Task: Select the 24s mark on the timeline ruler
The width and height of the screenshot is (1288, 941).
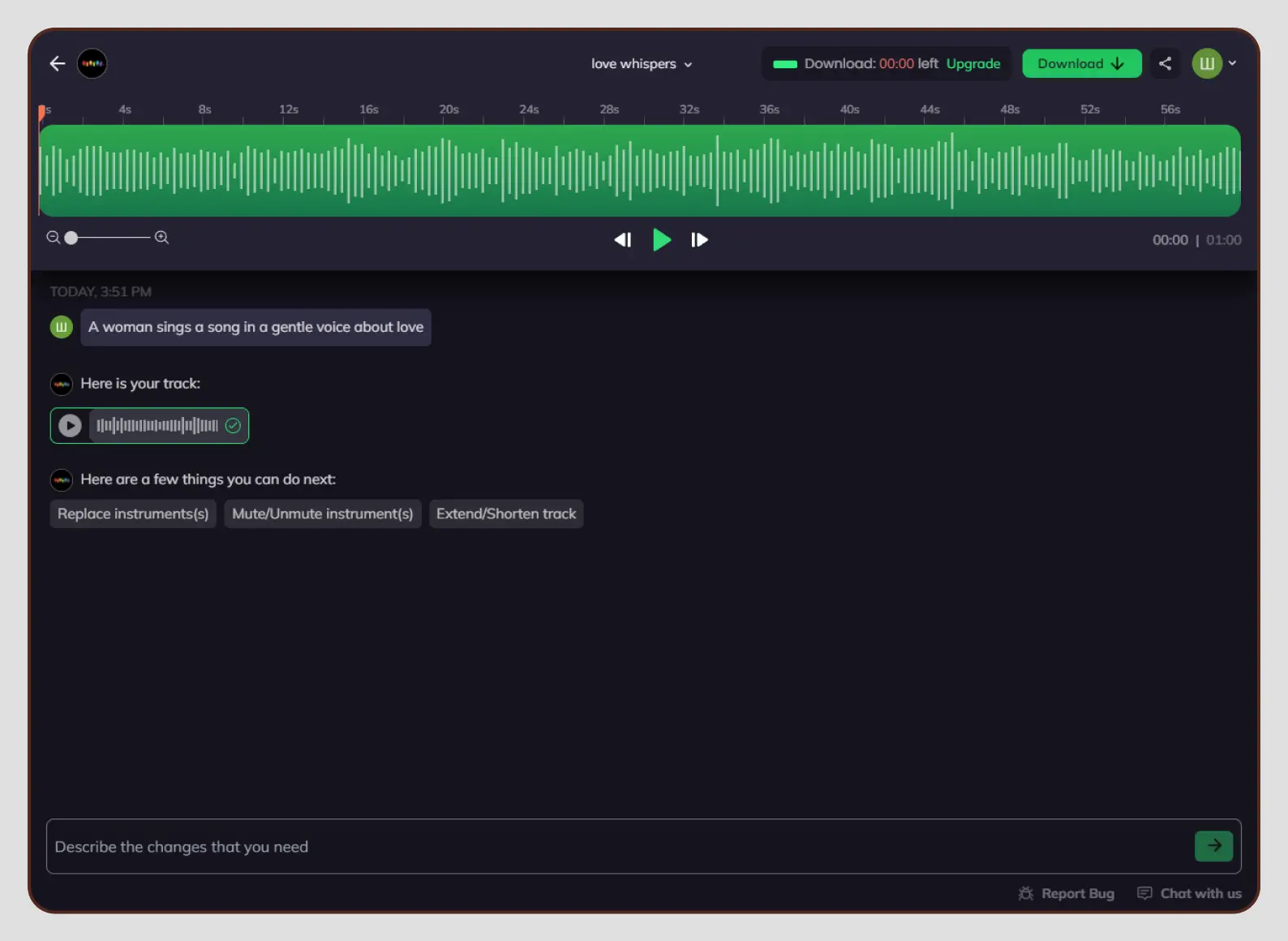Action: pyautogui.click(x=529, y=110)
